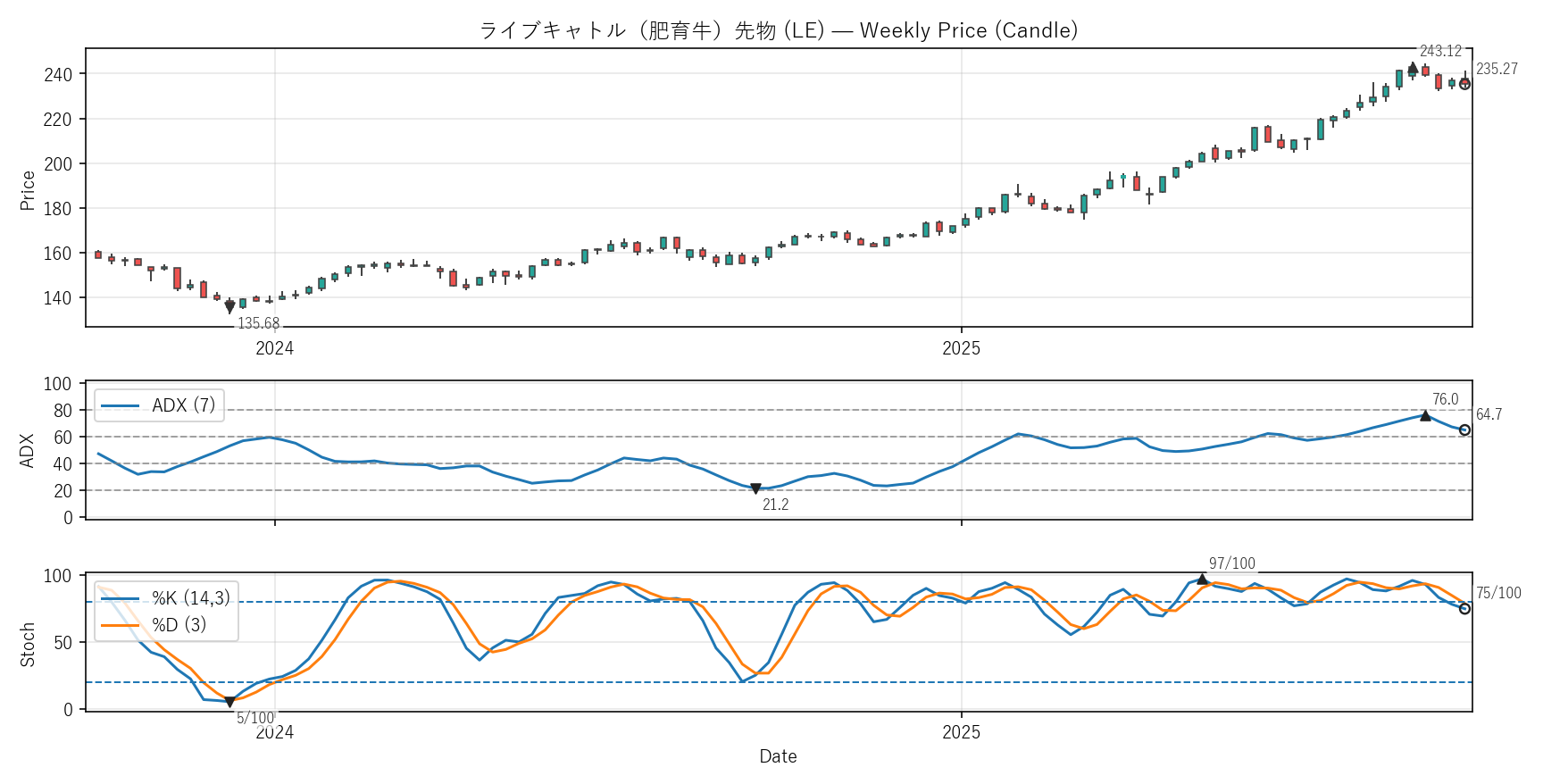Select the Stochastic latest value circle at 75/100

click(x=1464, y=609)
